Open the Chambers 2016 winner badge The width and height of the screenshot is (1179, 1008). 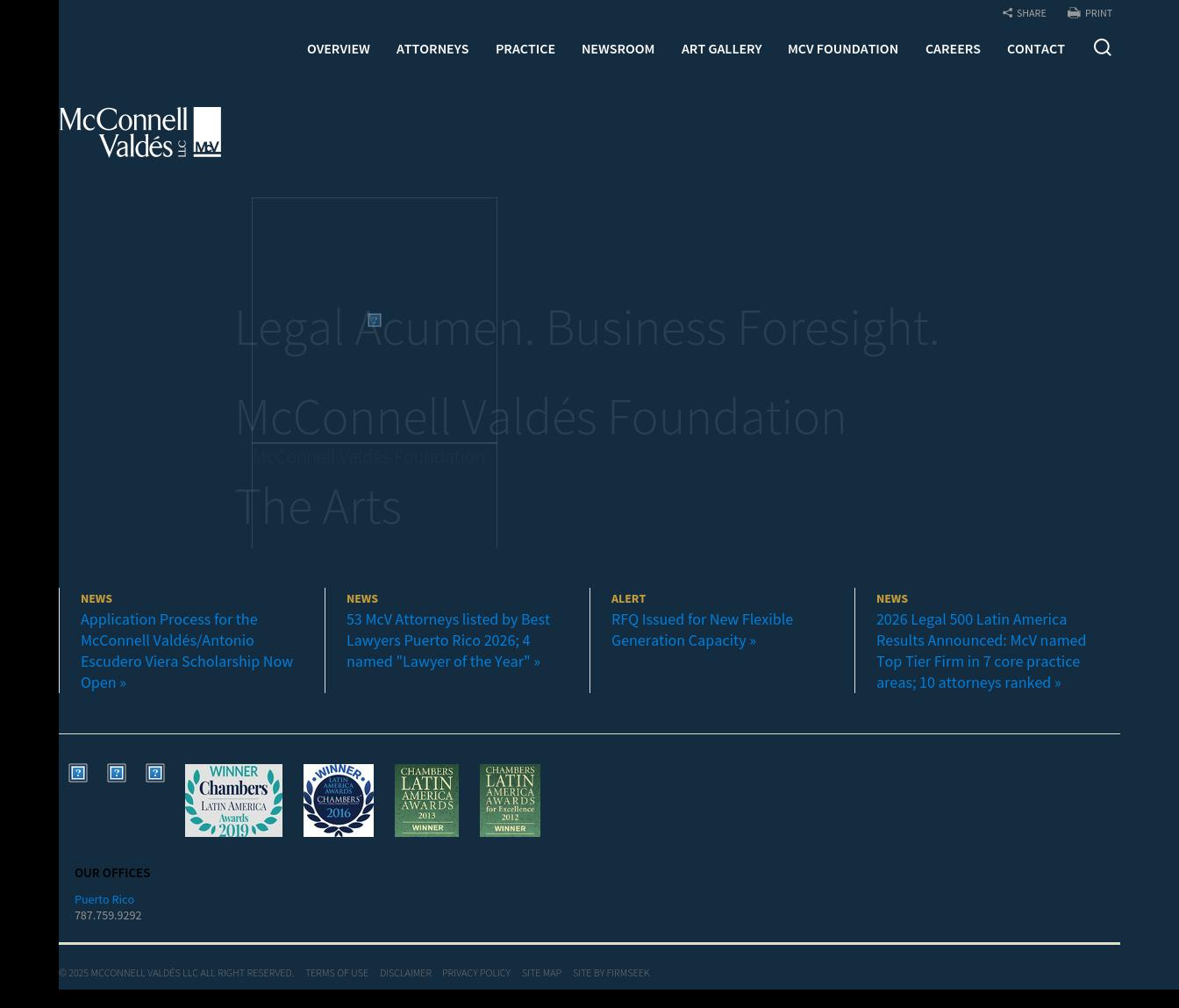pos(338,800)
